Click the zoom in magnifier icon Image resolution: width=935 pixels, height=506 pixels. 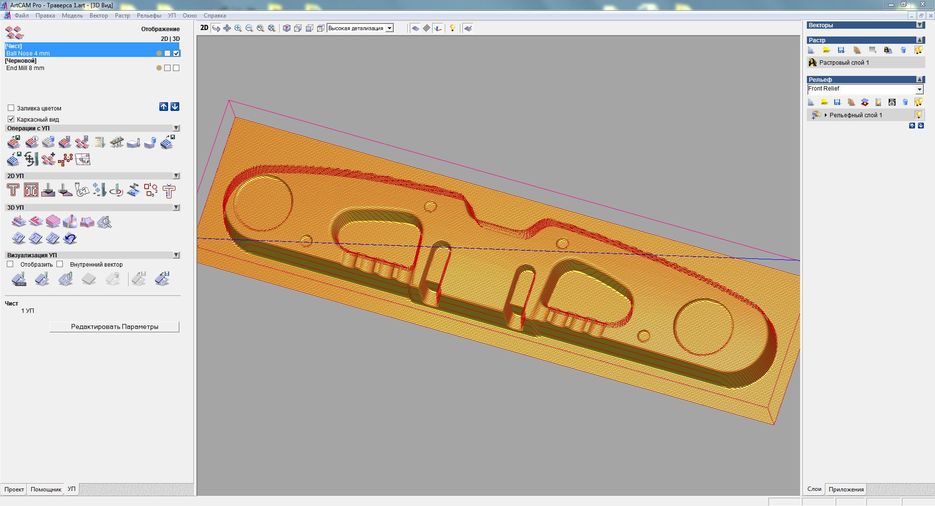pyautogui.click(x=238, y=28)
